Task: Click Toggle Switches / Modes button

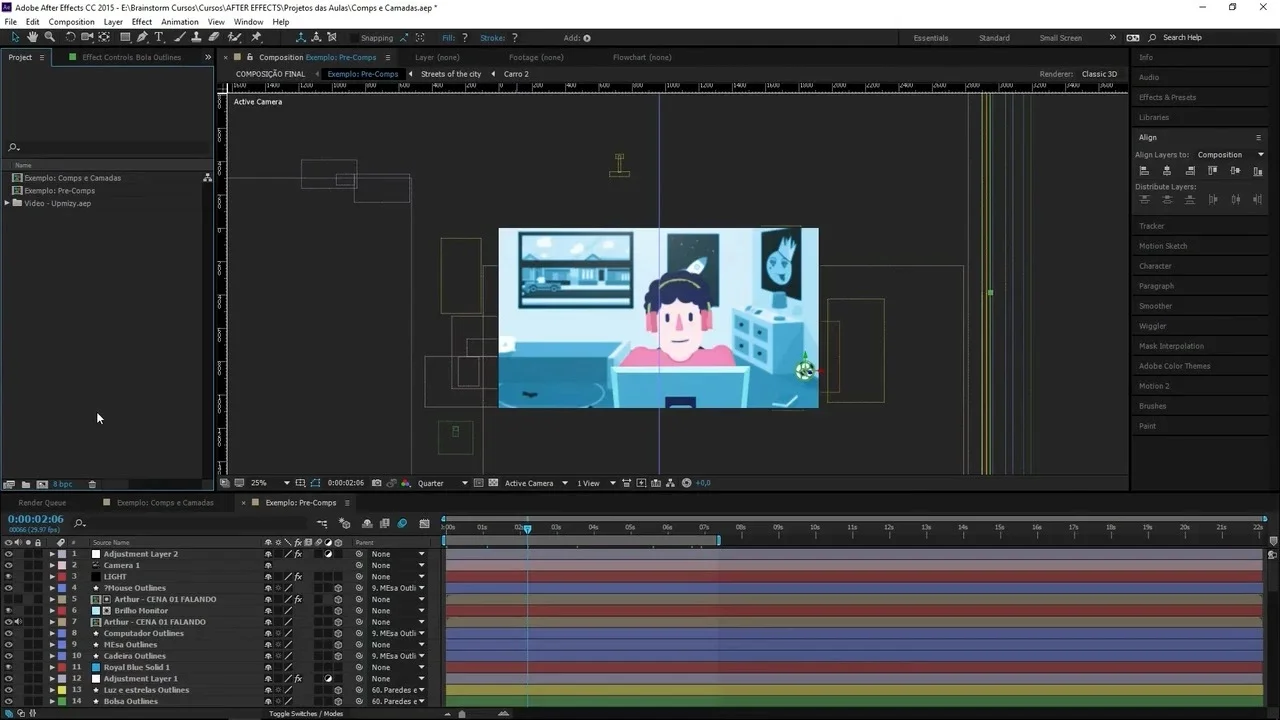Action: tap(306, 713)
